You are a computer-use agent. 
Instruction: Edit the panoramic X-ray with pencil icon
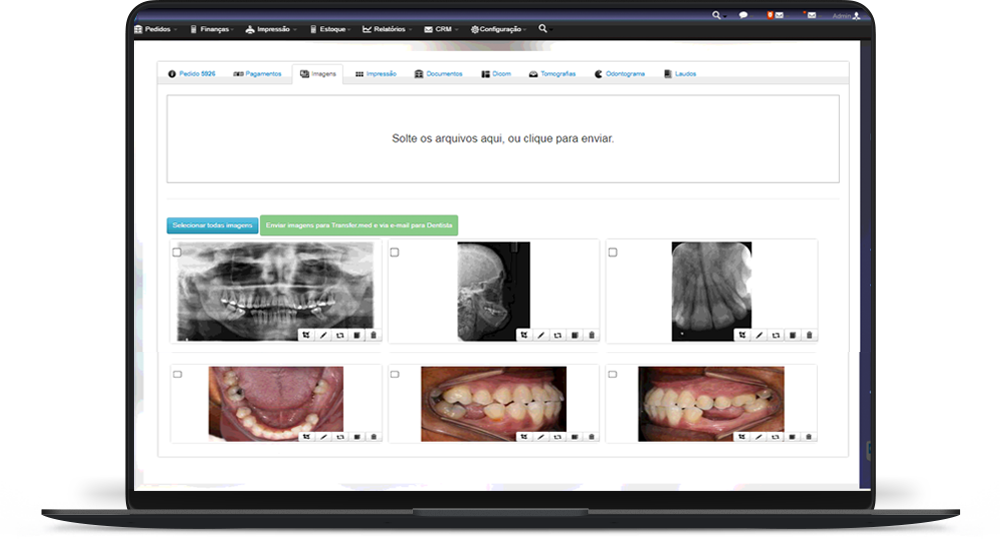(323, 335)
